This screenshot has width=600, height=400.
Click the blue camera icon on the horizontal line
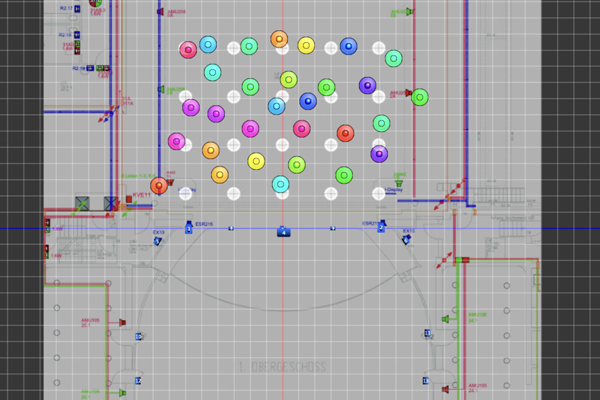[283, 232]
